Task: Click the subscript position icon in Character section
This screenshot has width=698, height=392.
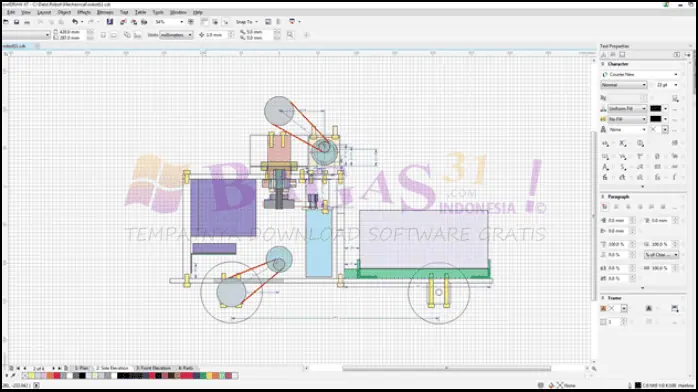Action: [x=623, y=143]
